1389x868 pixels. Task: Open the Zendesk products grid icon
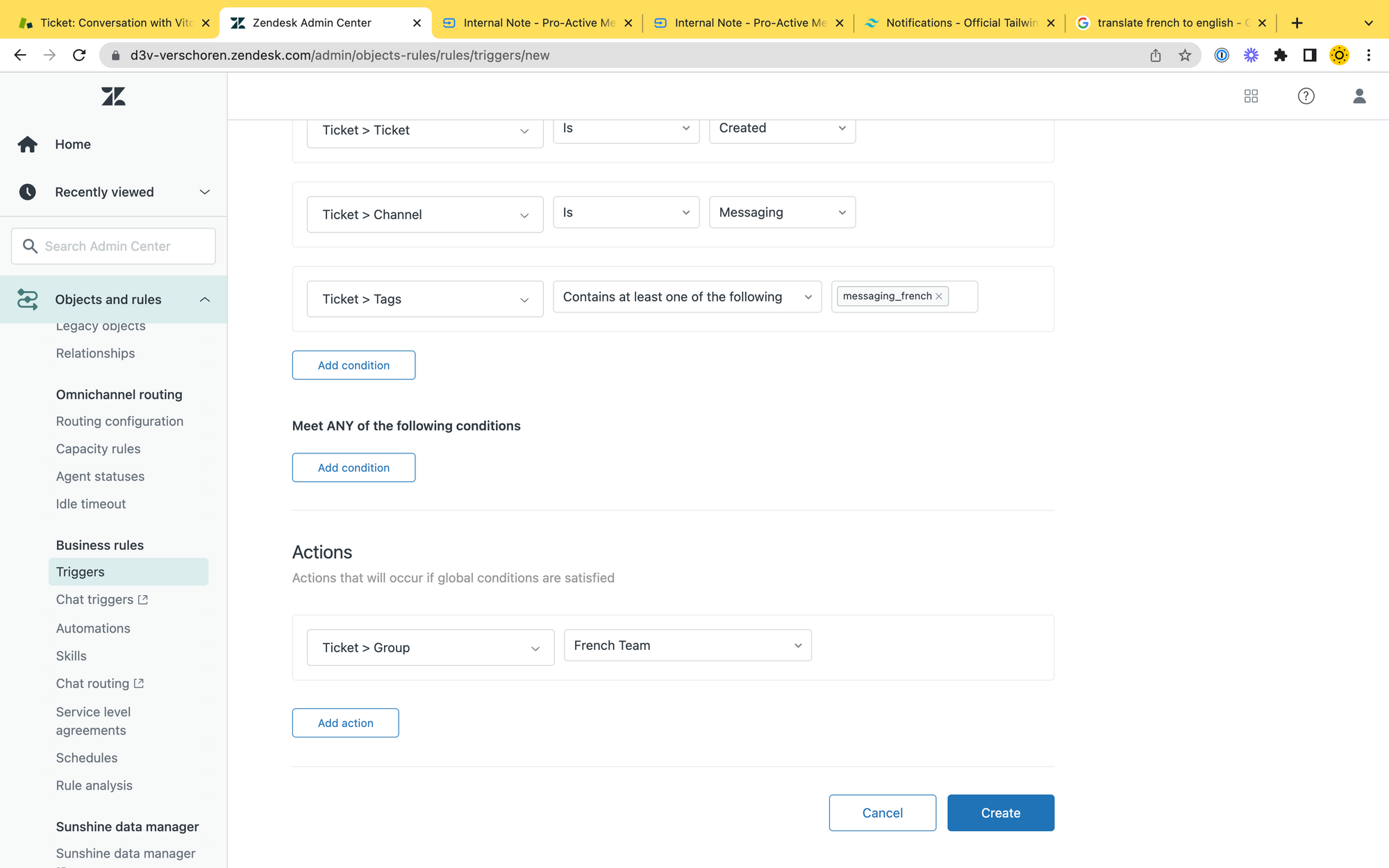[x=1251, y=96]
